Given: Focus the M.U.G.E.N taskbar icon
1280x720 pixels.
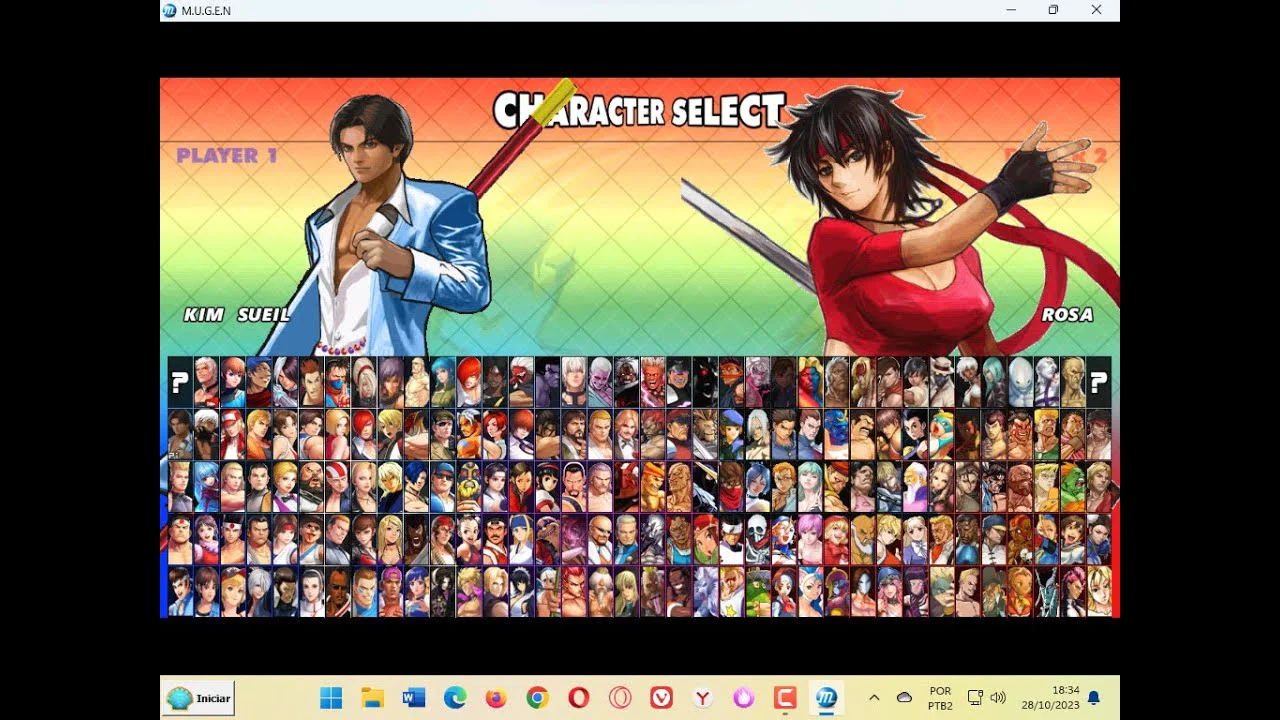Looking at the screenshot, I should click(x=826, y=698).
